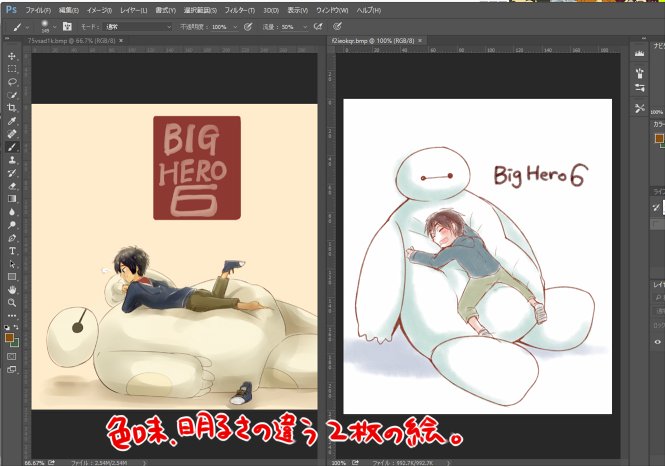
Task: Select the Rectangle shape tool
Action: pyautogui.click(x=12, y=277)
